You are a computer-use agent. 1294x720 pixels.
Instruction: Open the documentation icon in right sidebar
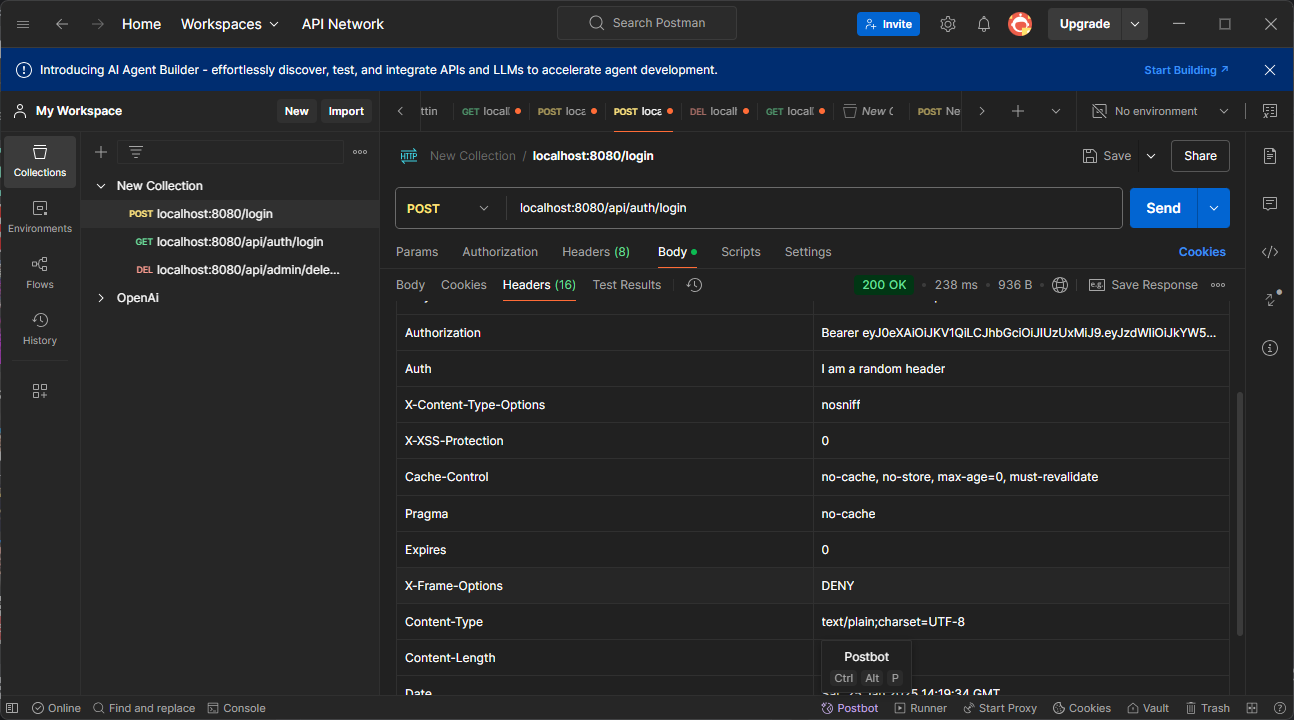coord(1270,156)
